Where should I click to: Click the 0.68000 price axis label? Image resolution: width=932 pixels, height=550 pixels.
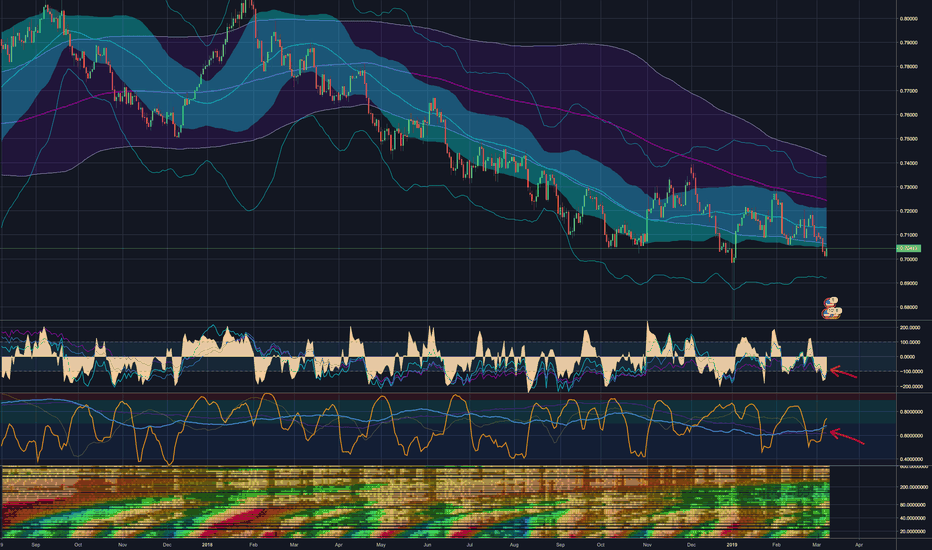pyautogui.click(x=908, y=307)
